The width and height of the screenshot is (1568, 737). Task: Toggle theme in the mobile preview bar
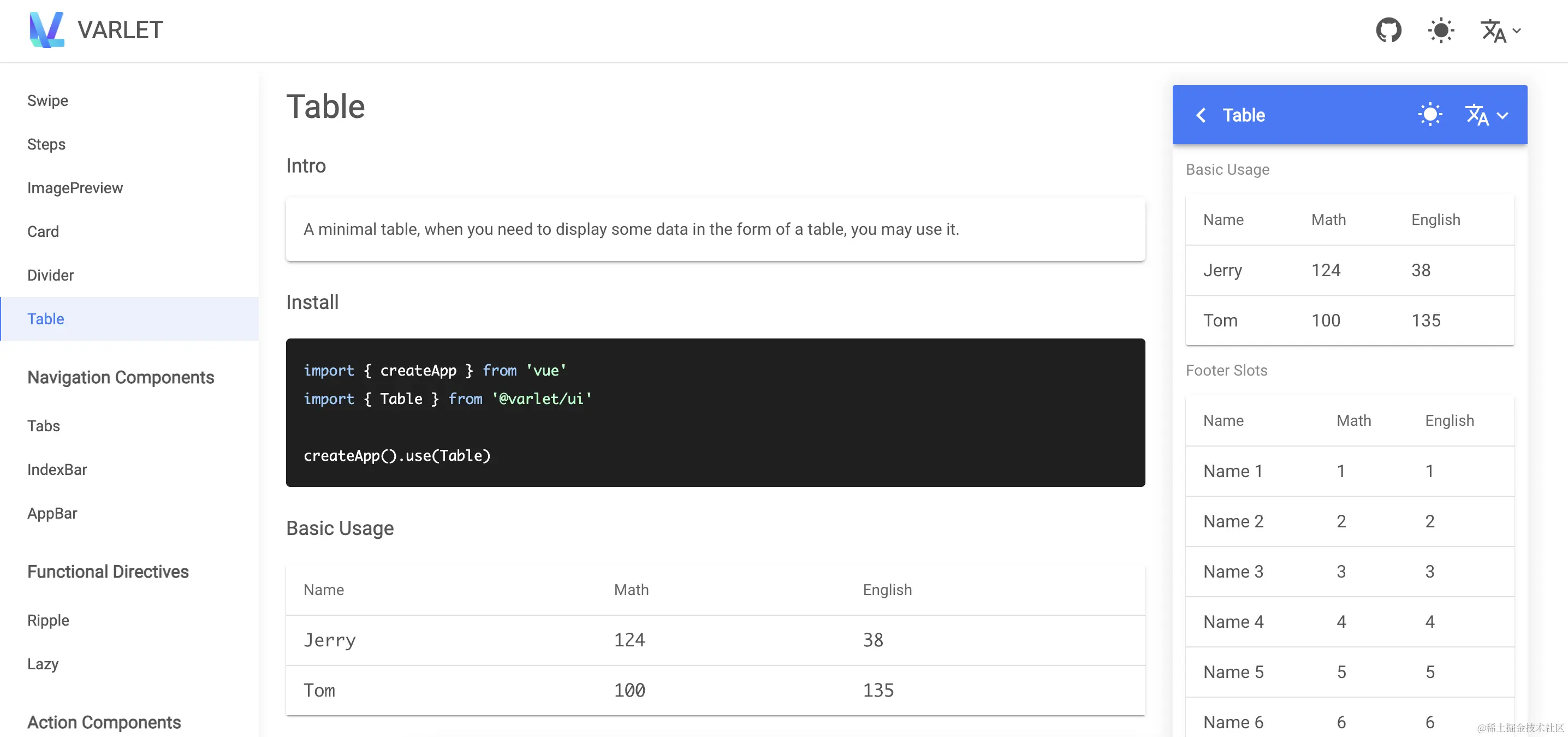tap(1430, 115)
